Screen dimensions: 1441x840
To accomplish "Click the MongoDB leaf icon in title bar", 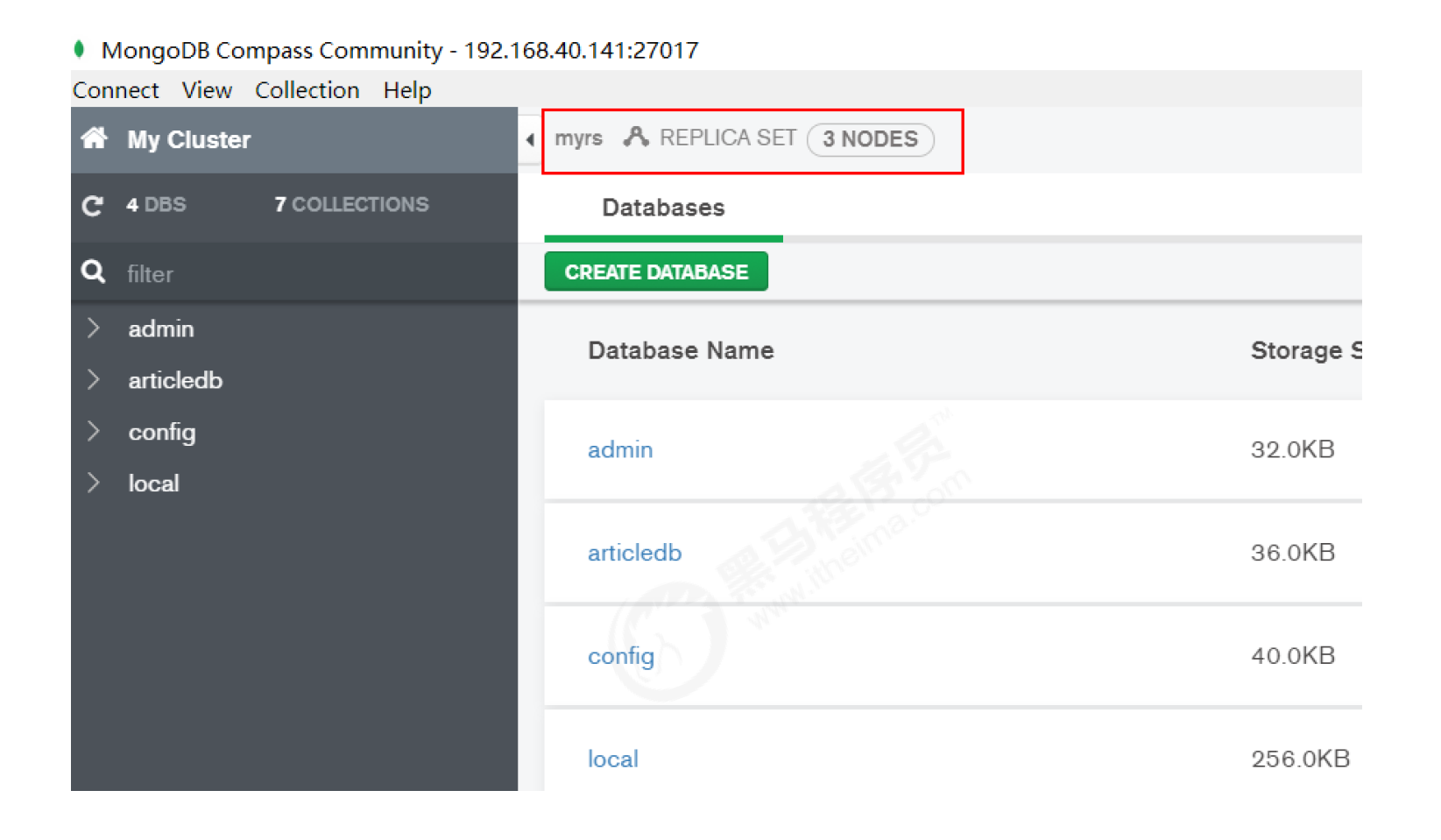I will [x=80, y=50].
